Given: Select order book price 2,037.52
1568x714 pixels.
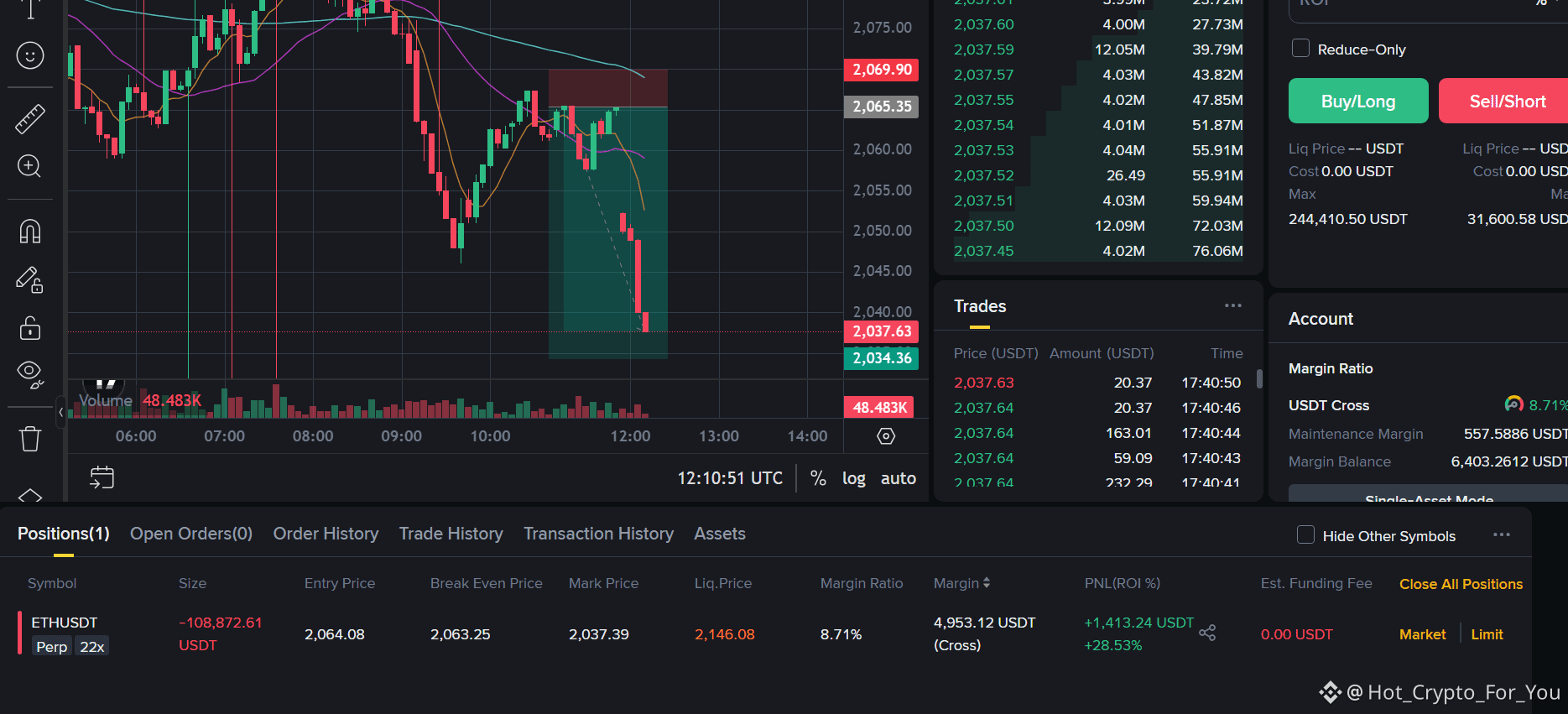Looking at the screenshot, I should 983,175.
